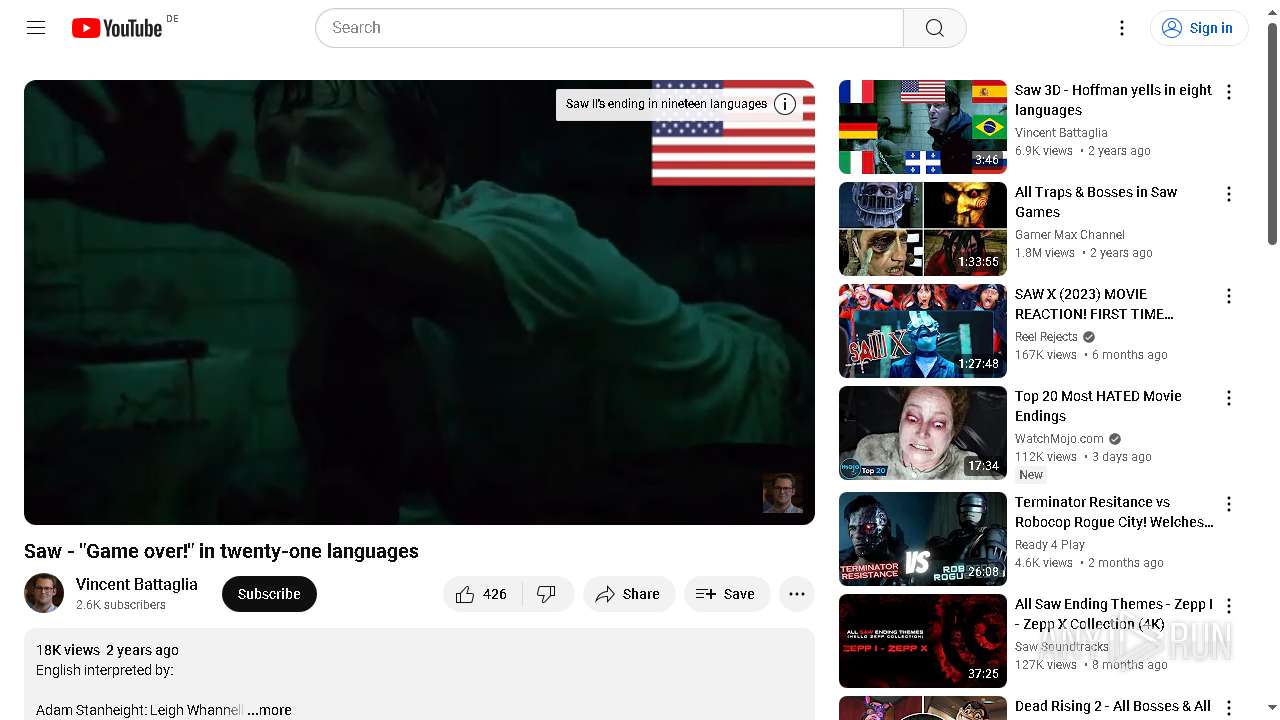Click the 426 like count
1280x720 pixels.
point(495,594)
